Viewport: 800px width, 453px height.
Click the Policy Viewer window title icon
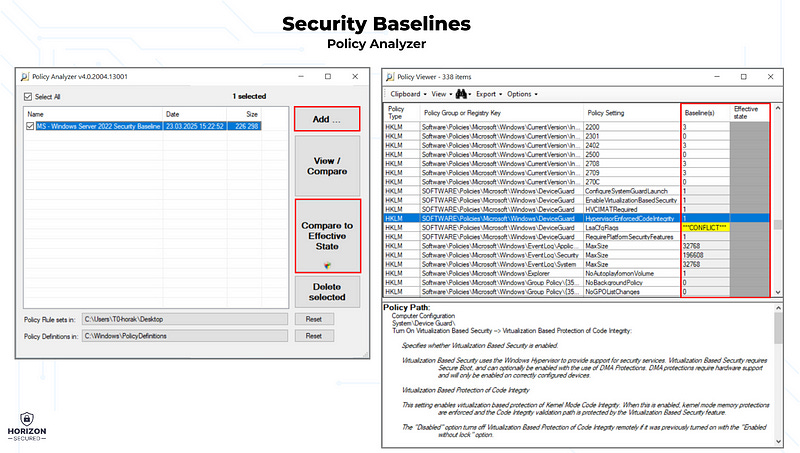390,77
